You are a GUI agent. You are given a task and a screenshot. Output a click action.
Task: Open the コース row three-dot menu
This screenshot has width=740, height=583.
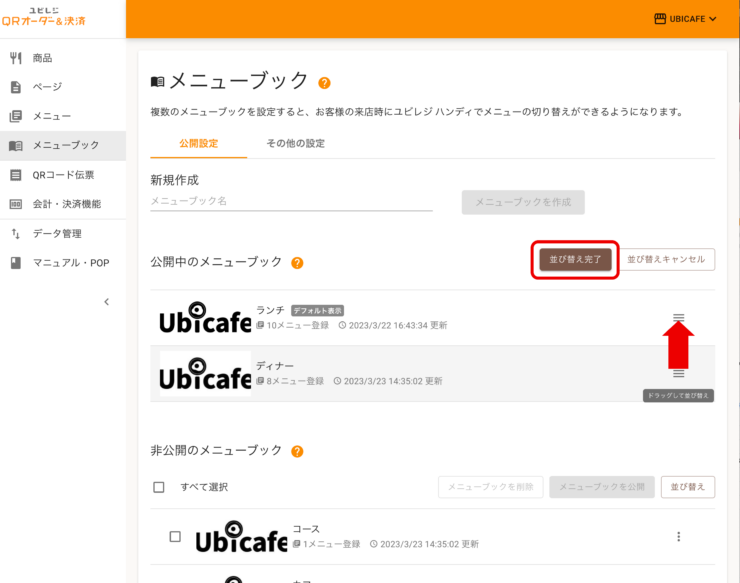pos(679,537)
